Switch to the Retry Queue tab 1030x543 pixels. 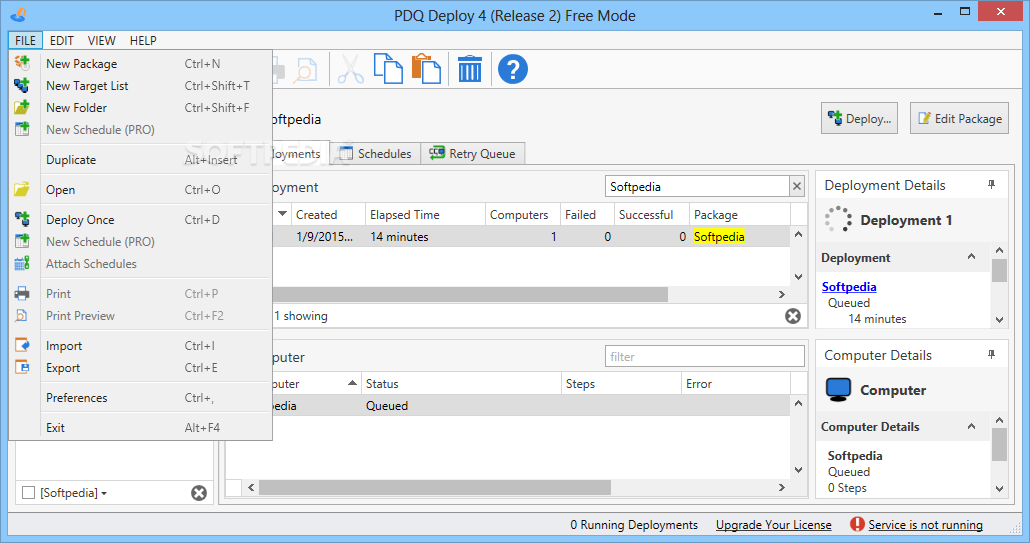(x=473, y=154)
